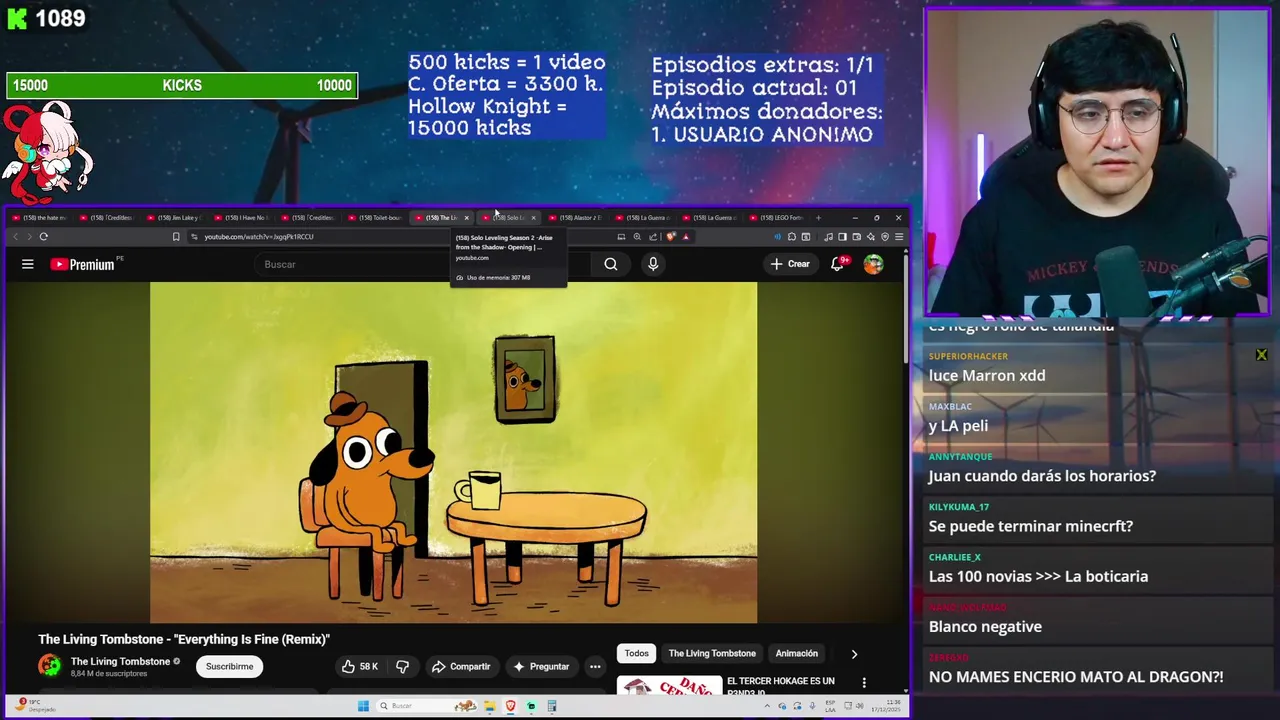Open volume control in the system tray
Screen dimensions: 1280x720
tap(860, 706)
